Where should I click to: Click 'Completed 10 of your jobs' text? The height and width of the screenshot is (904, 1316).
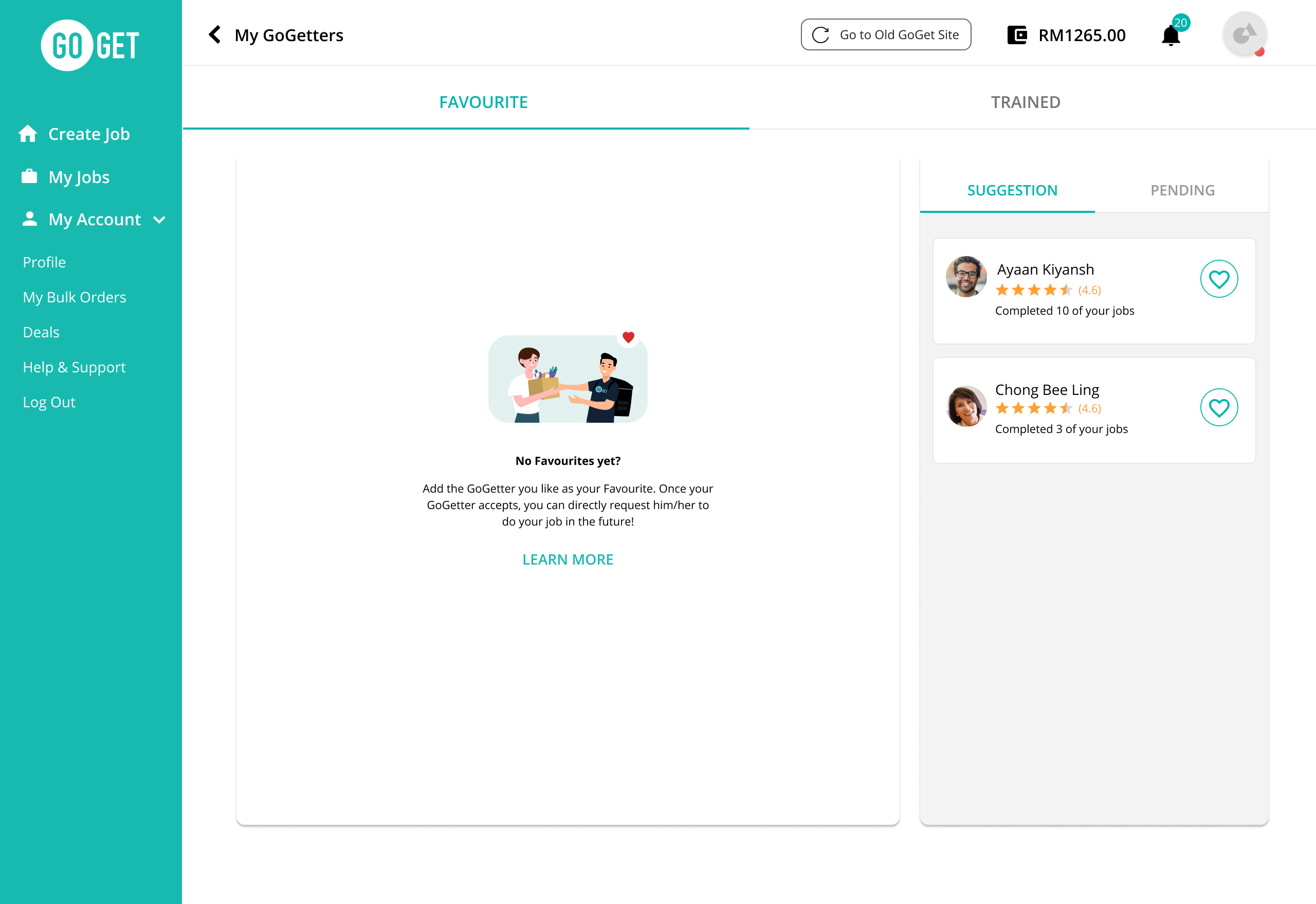click(1065, 311)
